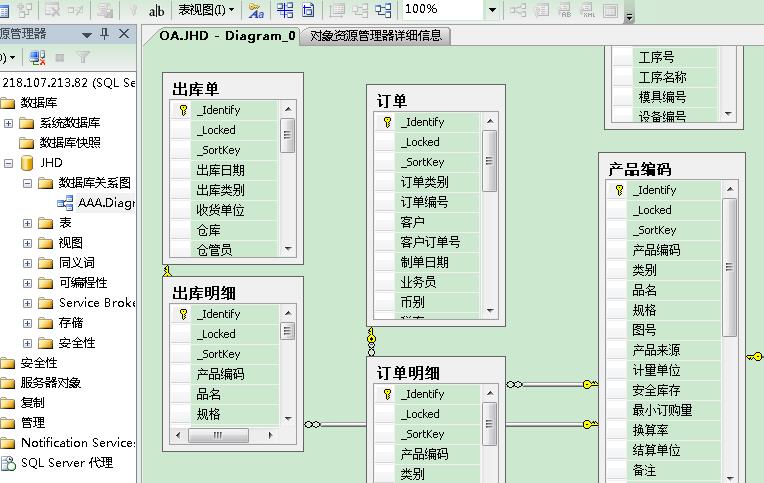The width and height of the screenshot is (764, 483).
Task: Click the 订单 table vertical scroll thumb
Action: coord(490,161)
